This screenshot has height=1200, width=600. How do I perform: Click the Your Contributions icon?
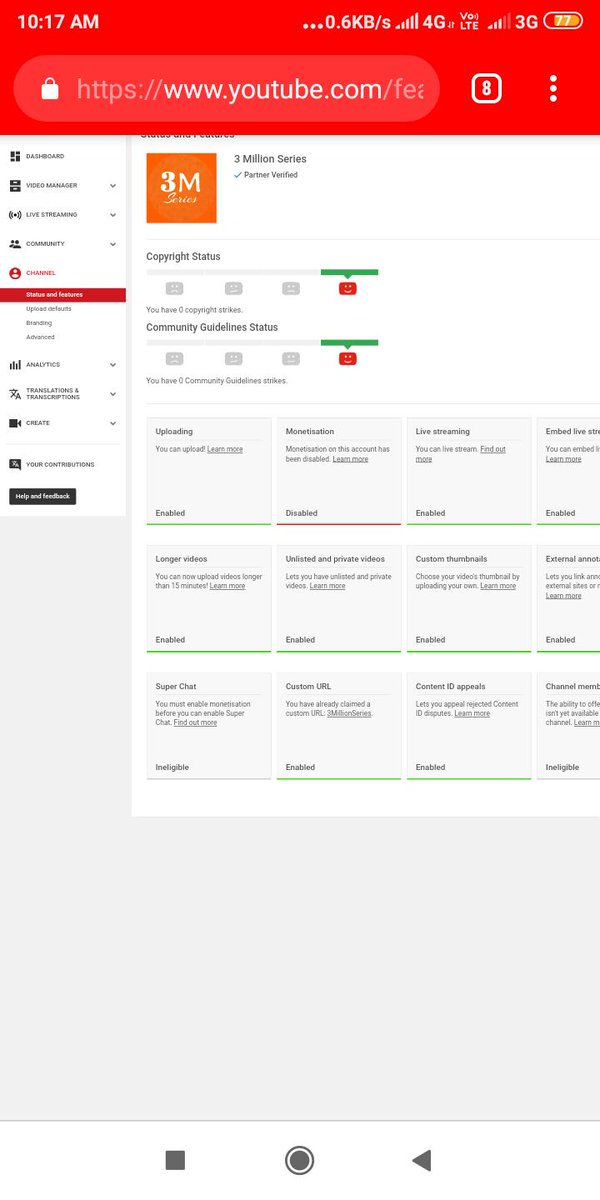(15, 464)
